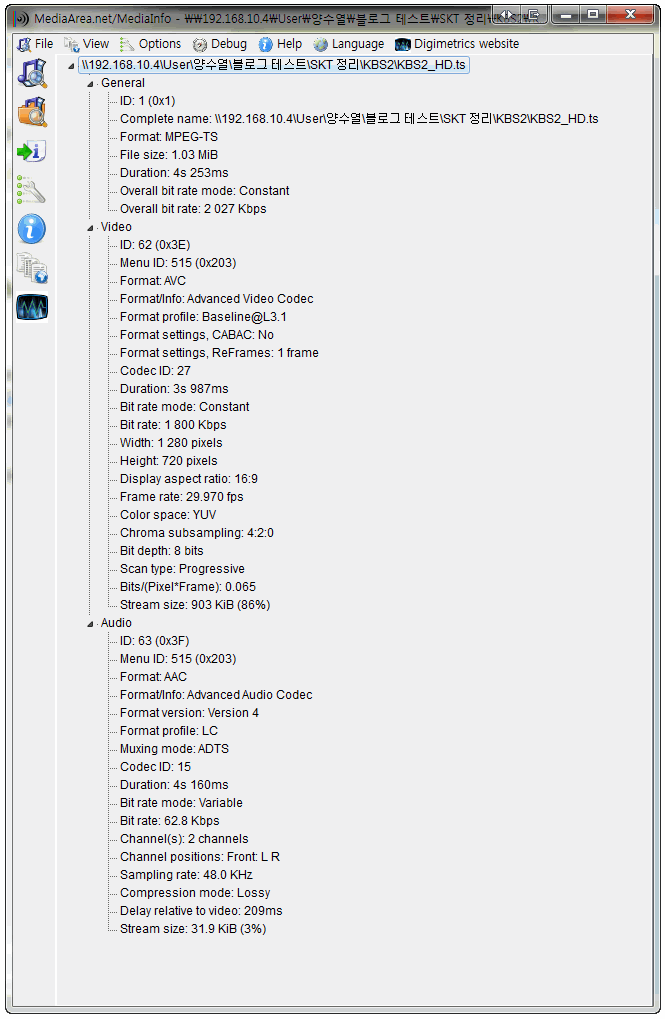Click the waveform Digimetrics sidebar icon

coord(32,307)
